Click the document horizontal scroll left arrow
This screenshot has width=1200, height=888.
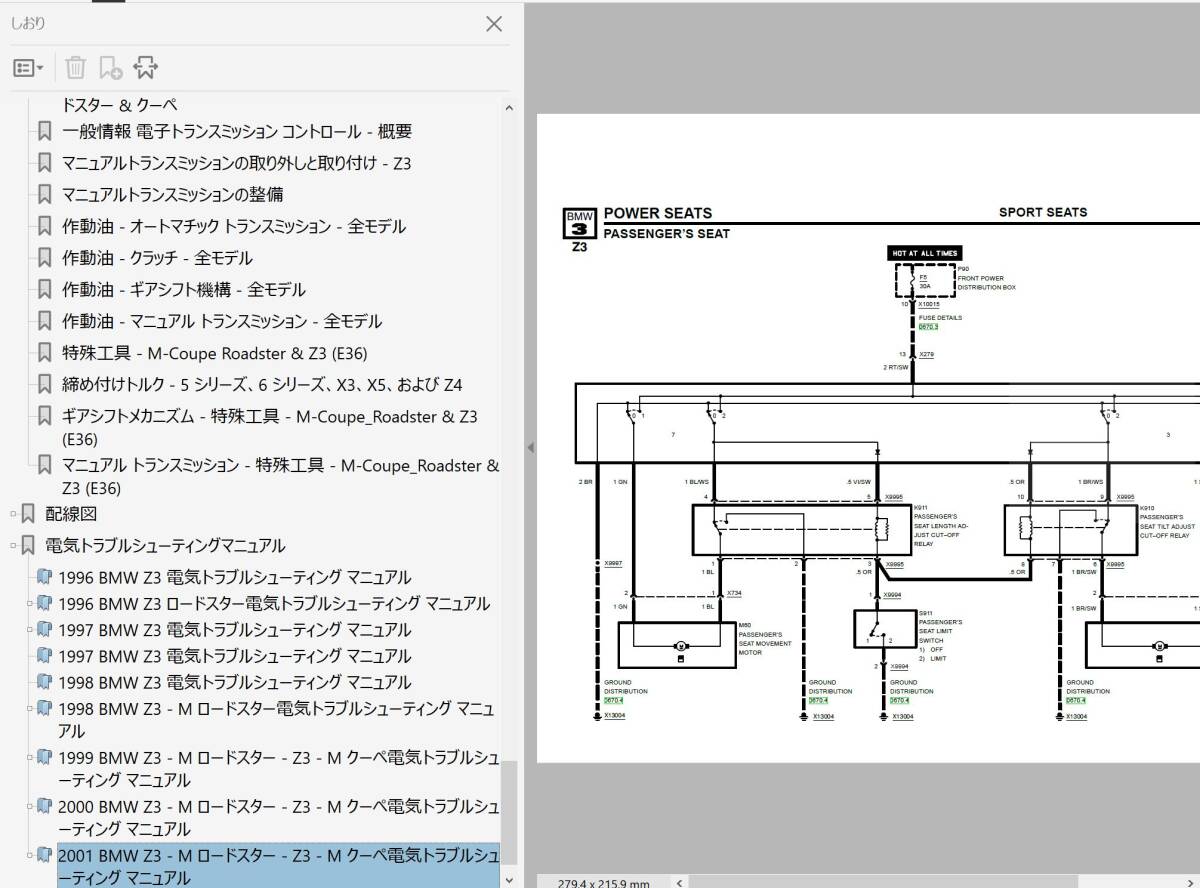point(681,882)
